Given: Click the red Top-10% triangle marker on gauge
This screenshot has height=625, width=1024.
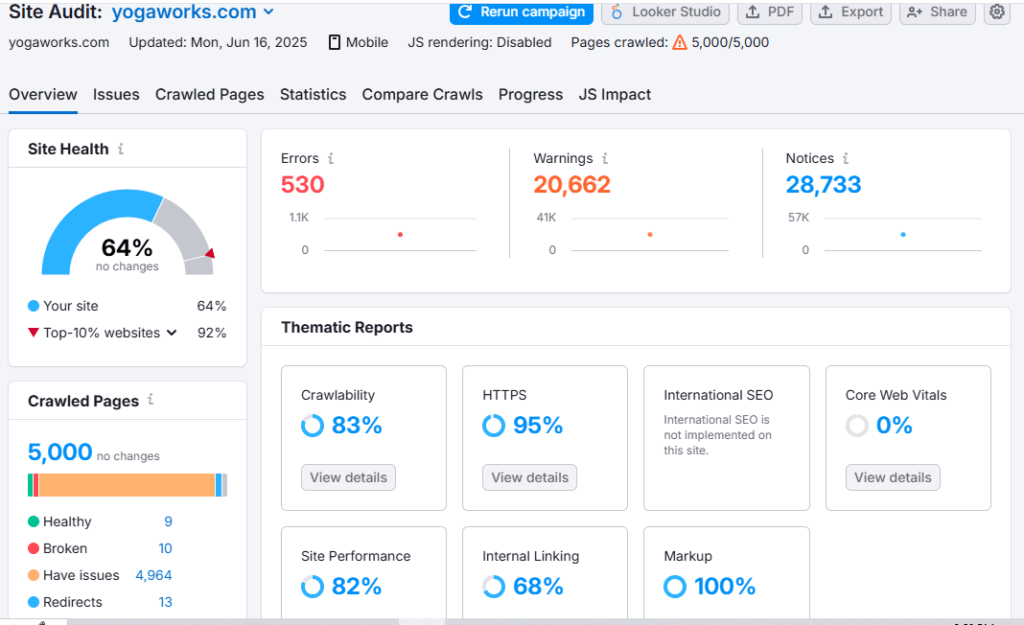Looking at the screenshot, I should pos(210,253).
